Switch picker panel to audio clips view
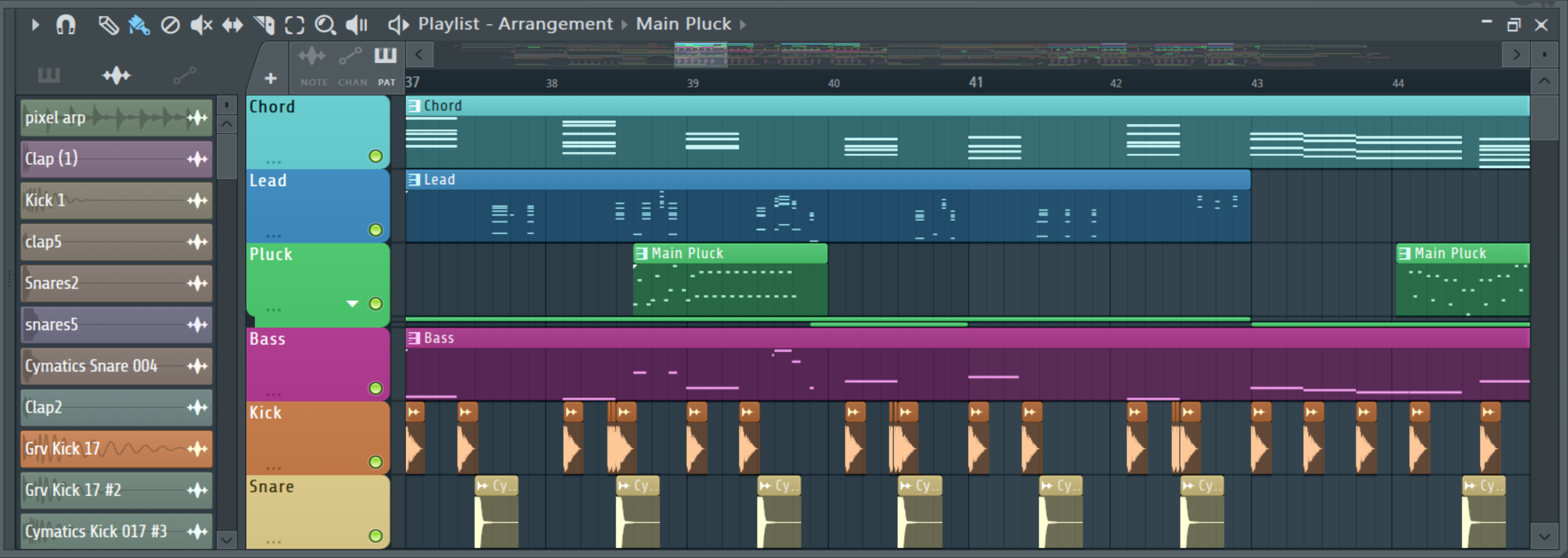This screenshot has width=1568, height=558. coord(116,76)
